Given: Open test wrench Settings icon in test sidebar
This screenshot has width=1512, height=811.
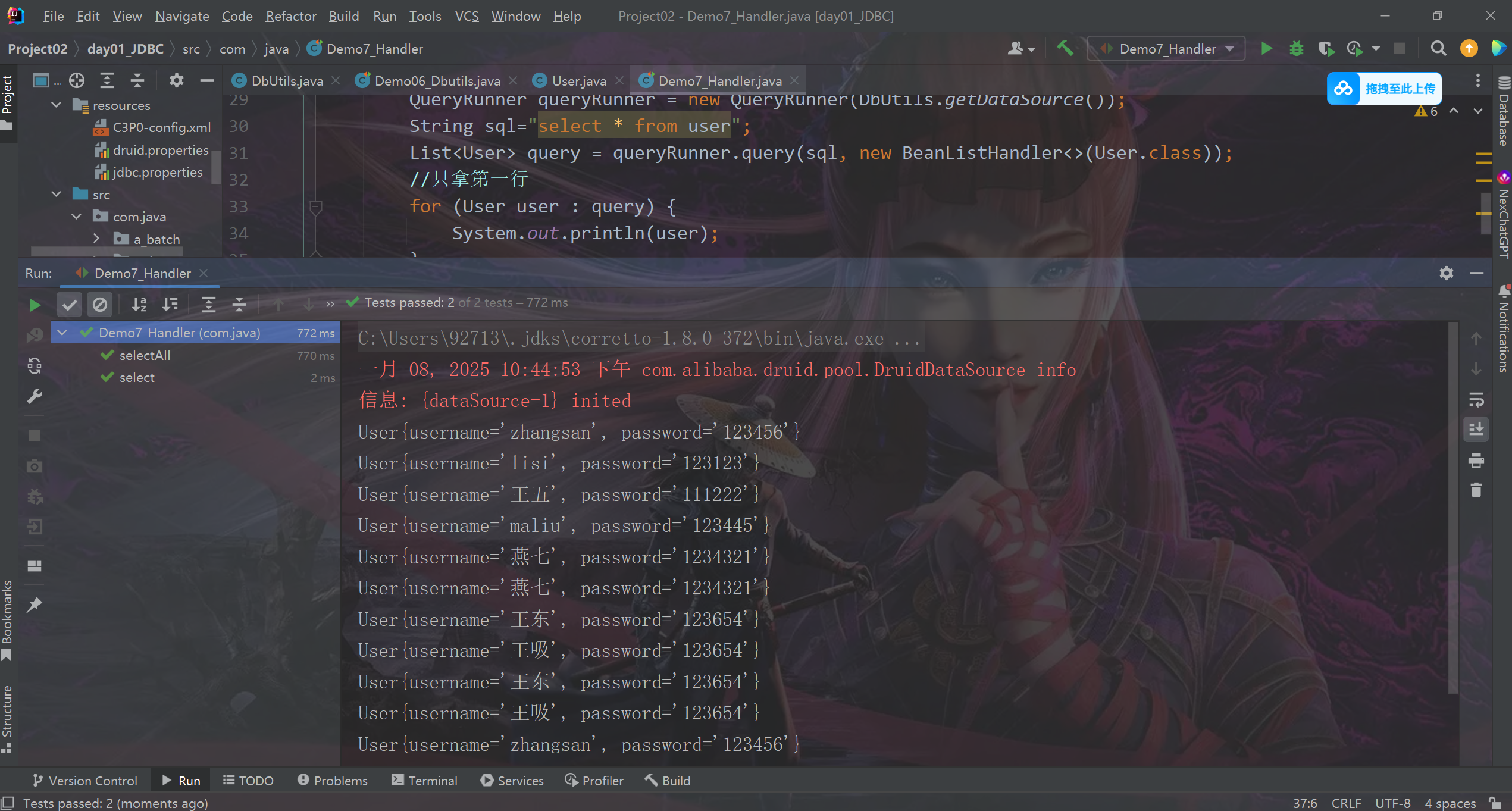Looking at the screenshot, I should click(34, 396).
